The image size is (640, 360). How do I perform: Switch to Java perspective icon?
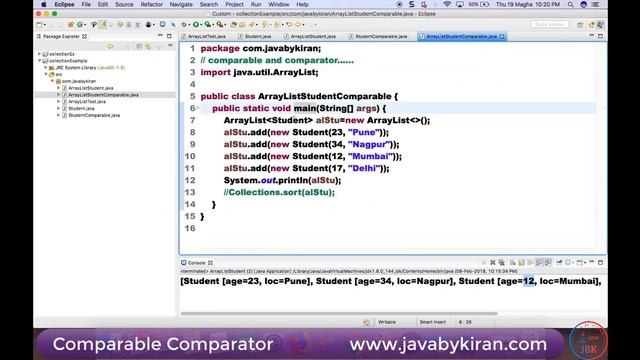[x=592, y=25]
